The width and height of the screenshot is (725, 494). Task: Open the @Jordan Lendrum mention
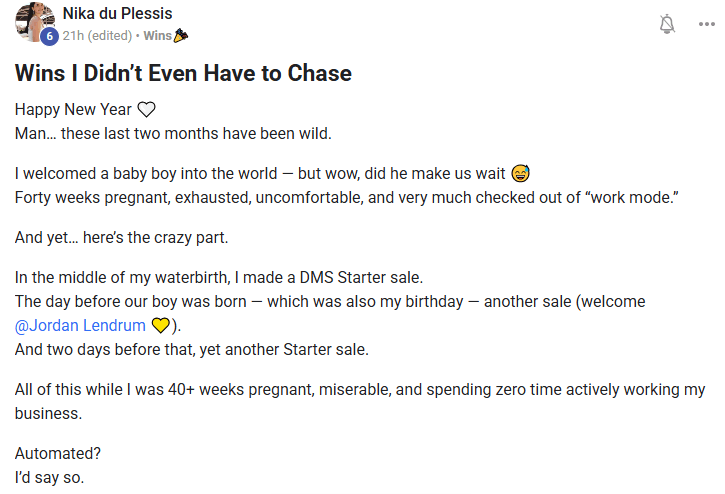(81, 325)
